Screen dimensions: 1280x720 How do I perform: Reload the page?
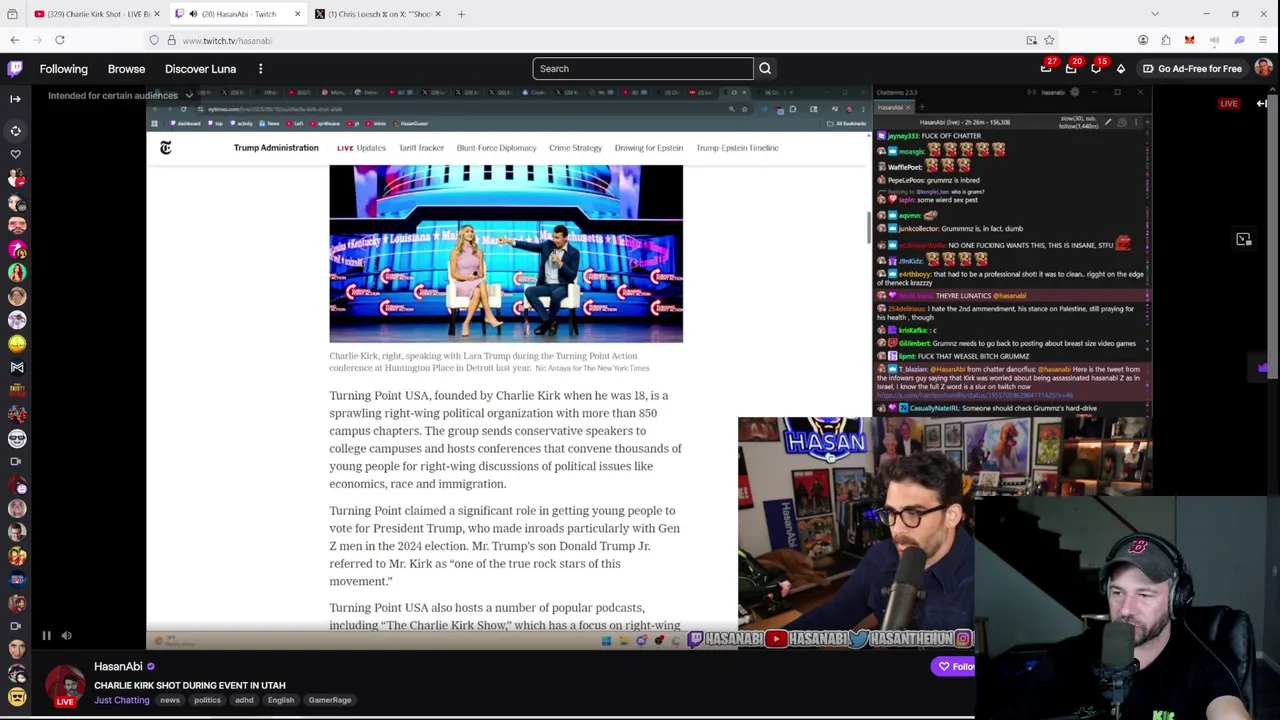point(60,40)
